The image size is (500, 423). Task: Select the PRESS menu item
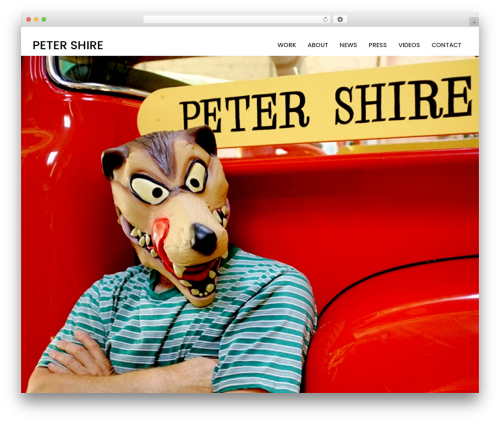377,45
